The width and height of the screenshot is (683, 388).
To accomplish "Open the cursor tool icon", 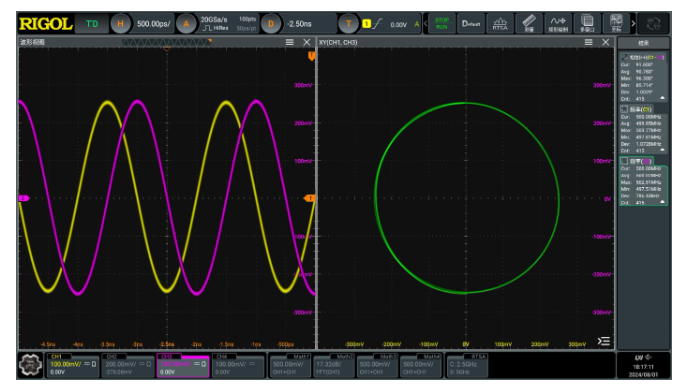I will coord(616,24).
